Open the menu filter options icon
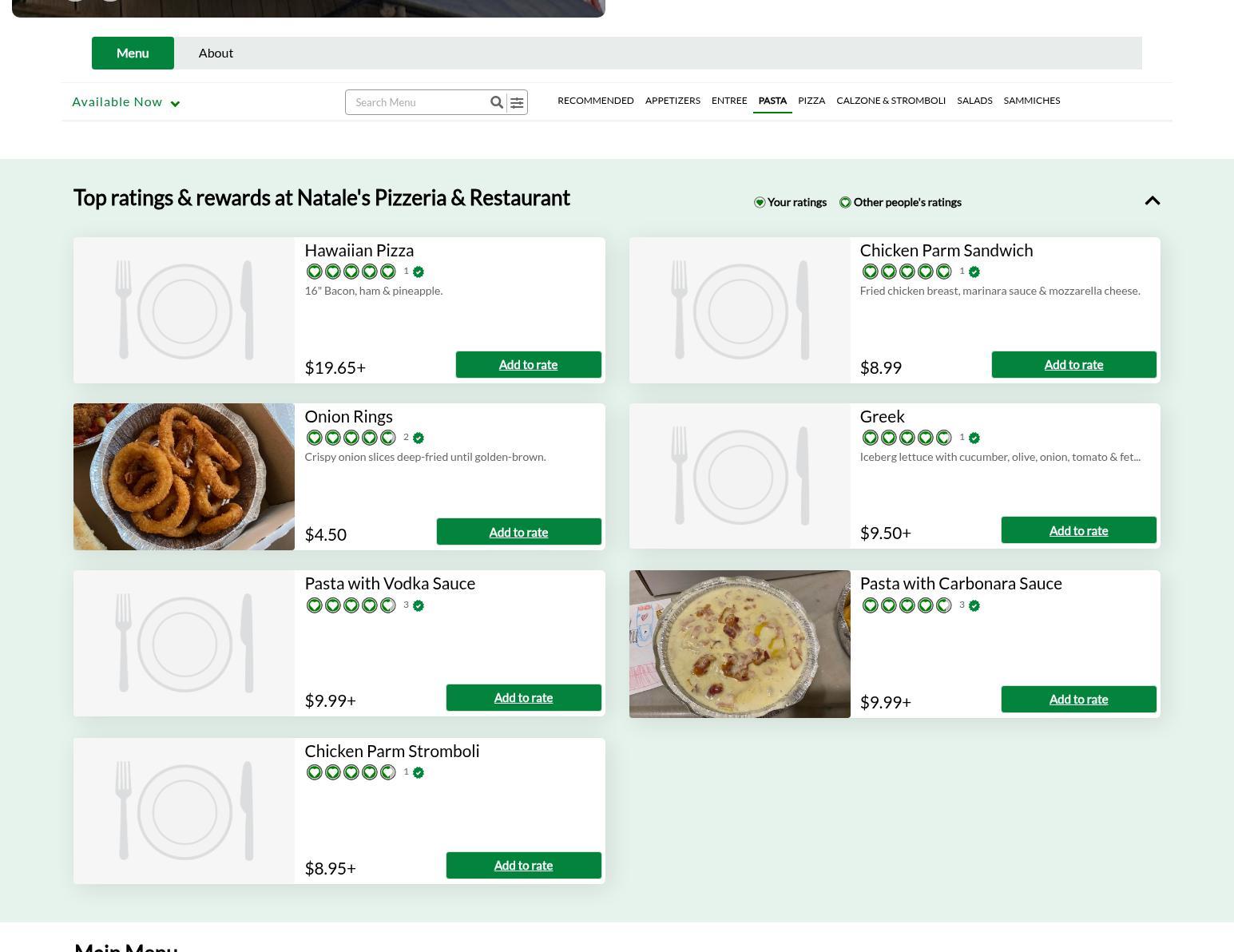The width and height of the screenshot is (1234, 952). [x=517, y=102]
